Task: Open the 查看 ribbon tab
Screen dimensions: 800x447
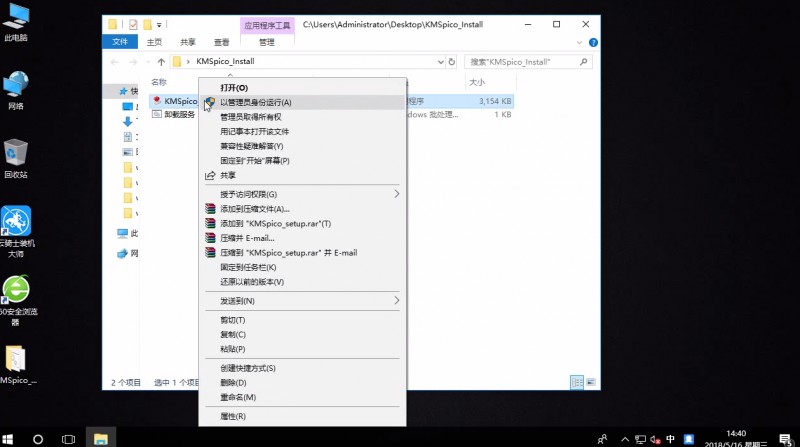Action: [x=221, y=42]
